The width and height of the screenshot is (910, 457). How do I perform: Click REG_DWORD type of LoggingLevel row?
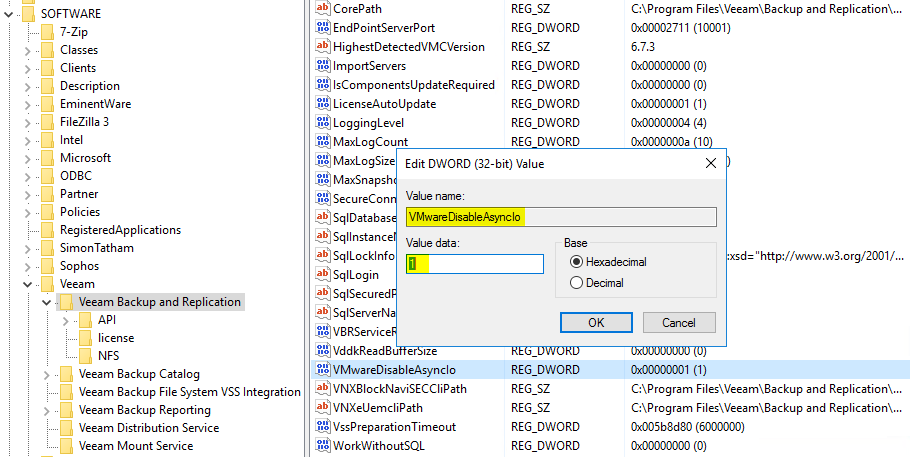click(x=545, y=123)
